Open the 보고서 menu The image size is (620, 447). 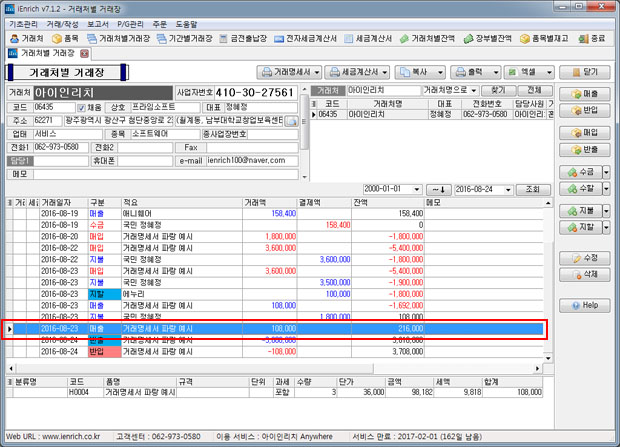(x=98, y=21)
